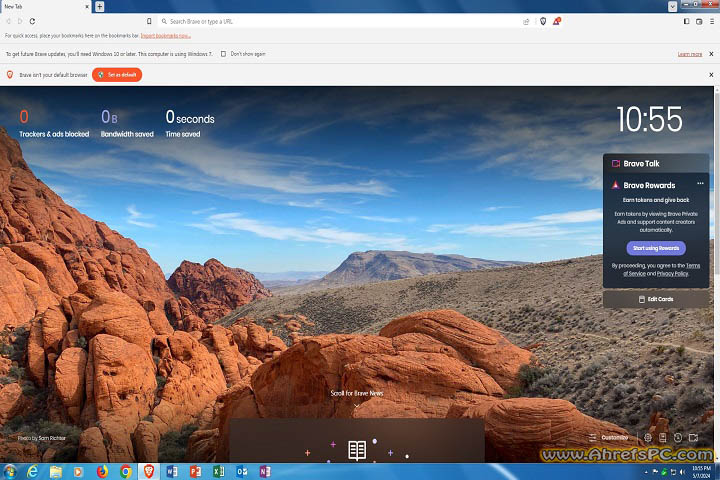The width and height of the screenshot is (720, 480).
Task: Click the volume speaker tray icon
Action: 682,472
